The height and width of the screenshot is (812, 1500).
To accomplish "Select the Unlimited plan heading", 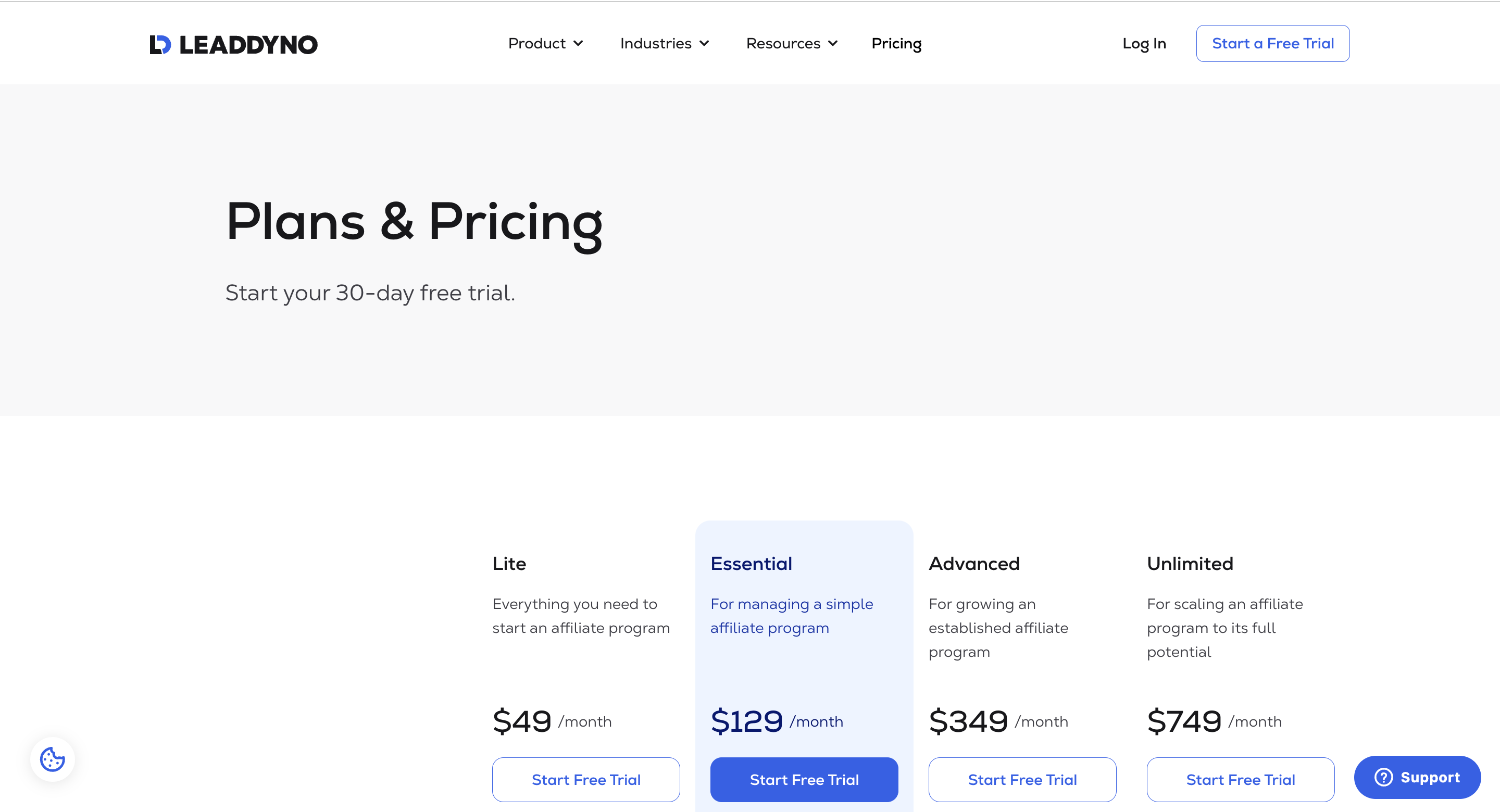I will (x=1190, y=563).
